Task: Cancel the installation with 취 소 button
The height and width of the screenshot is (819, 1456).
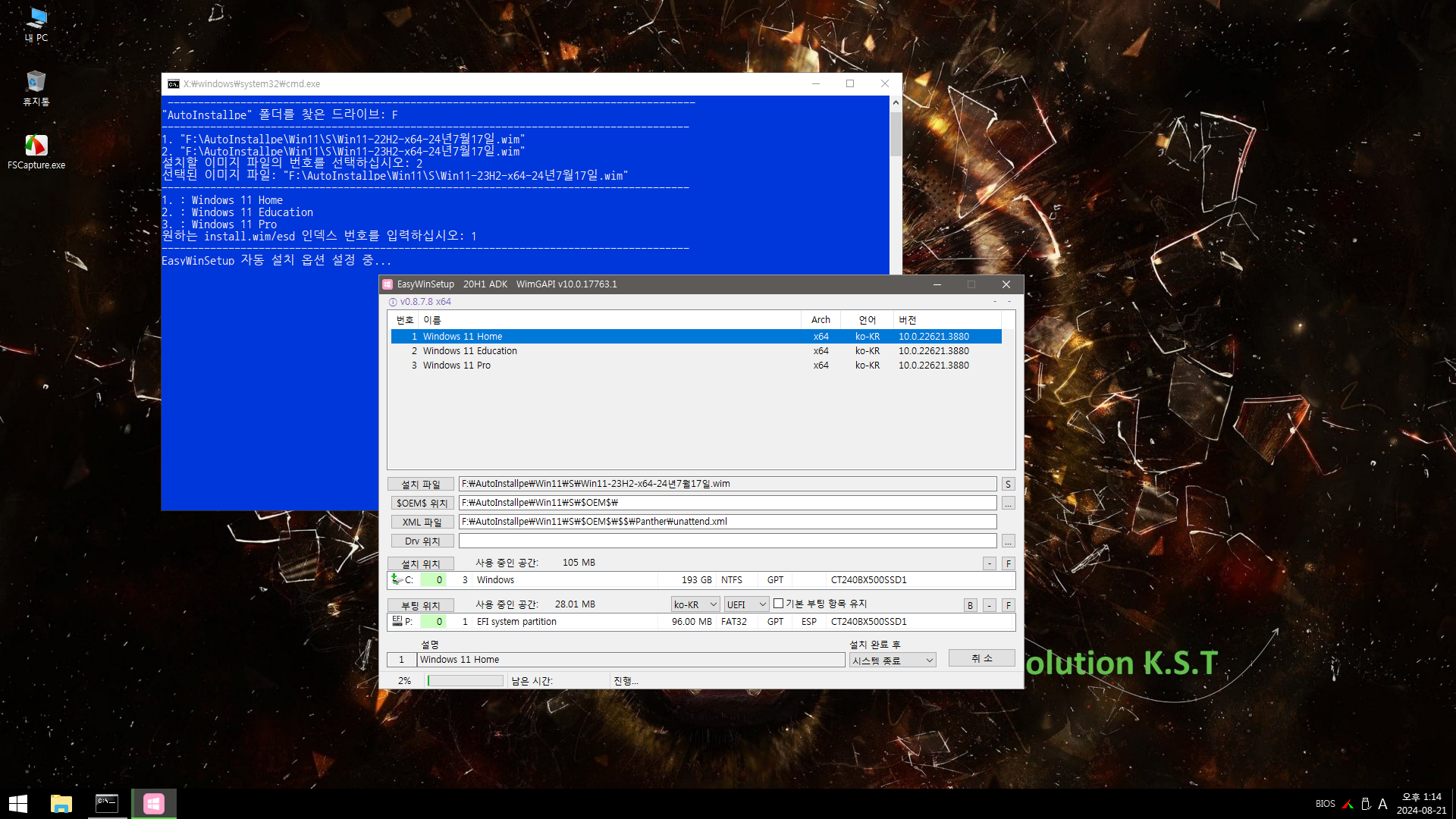Action: tap(981, 658)
